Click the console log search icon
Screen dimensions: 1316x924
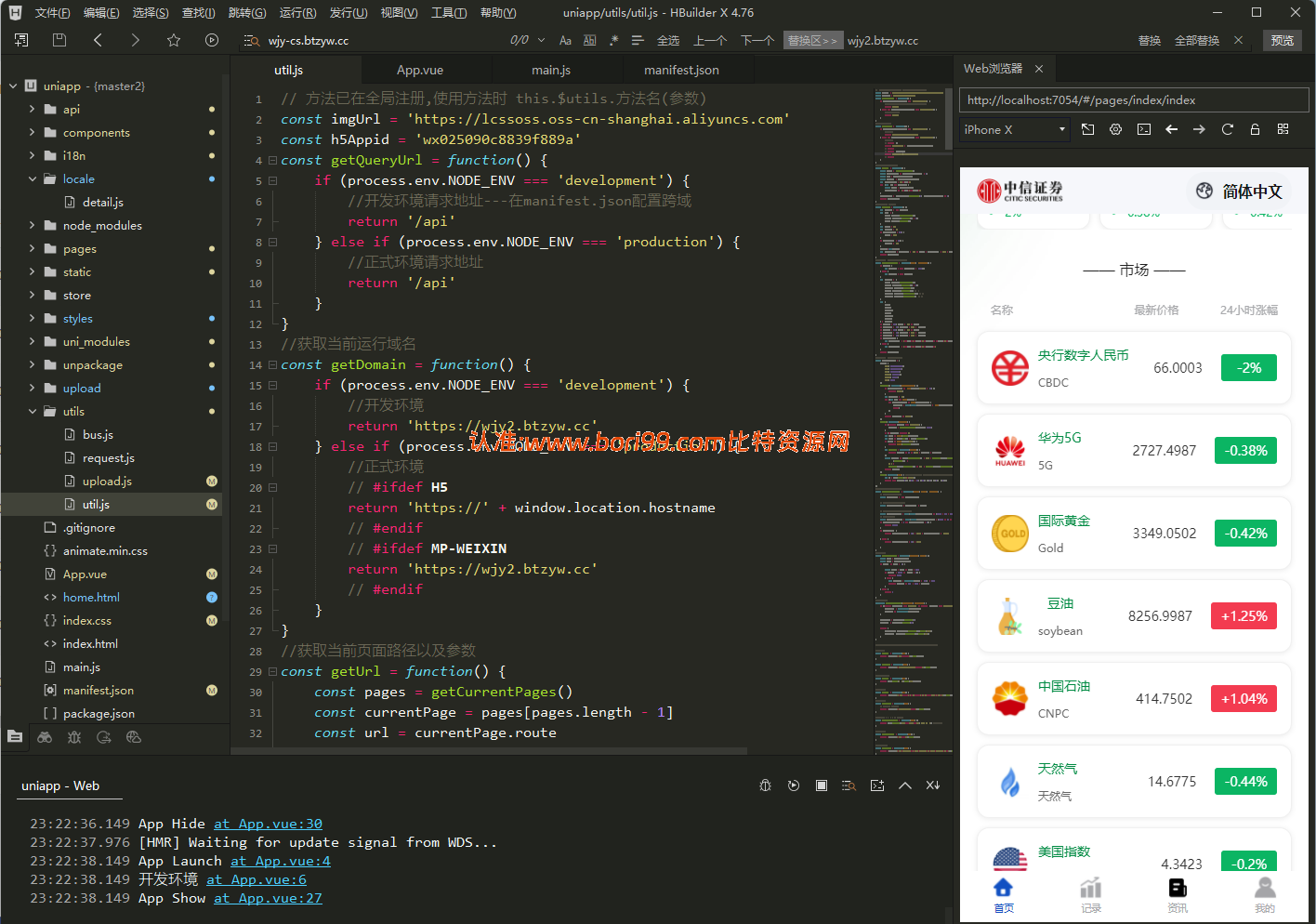click(x=849, y=785)
